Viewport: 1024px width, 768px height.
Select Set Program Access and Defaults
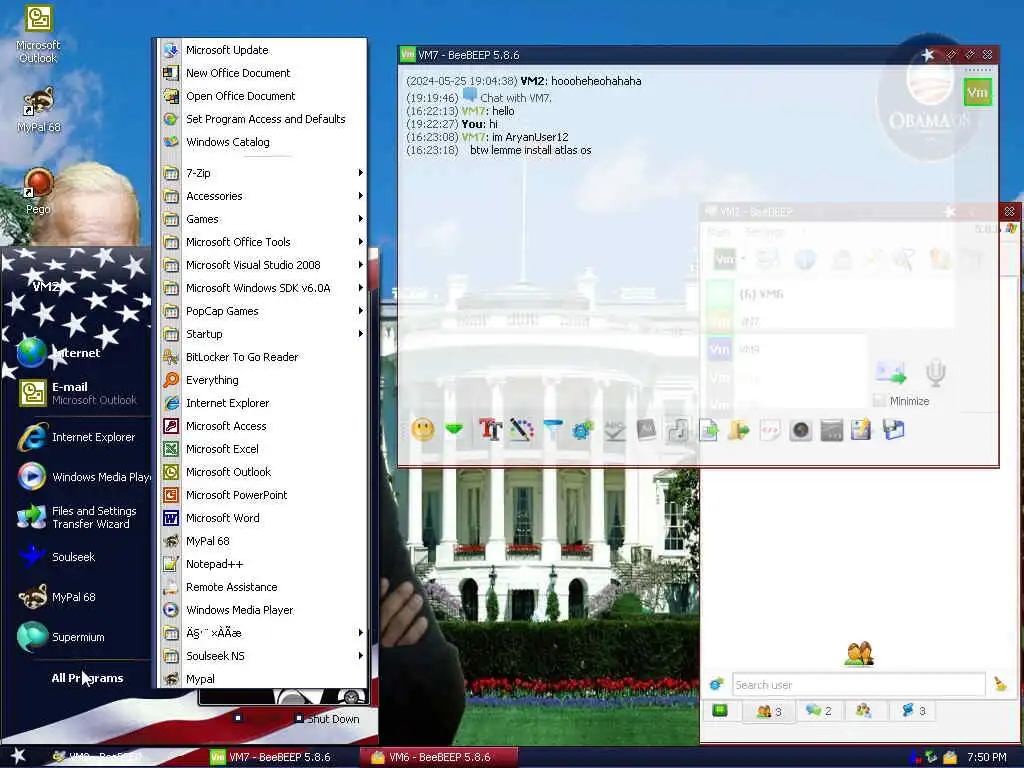tap(263, 119)
